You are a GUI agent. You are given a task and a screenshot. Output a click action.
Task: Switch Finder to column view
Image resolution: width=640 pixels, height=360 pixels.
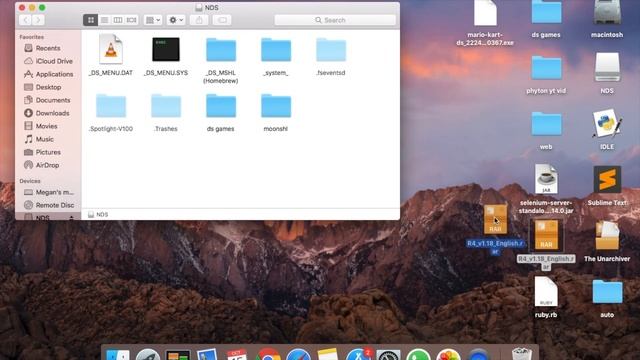pyautogui.click(x=118, y=20)
